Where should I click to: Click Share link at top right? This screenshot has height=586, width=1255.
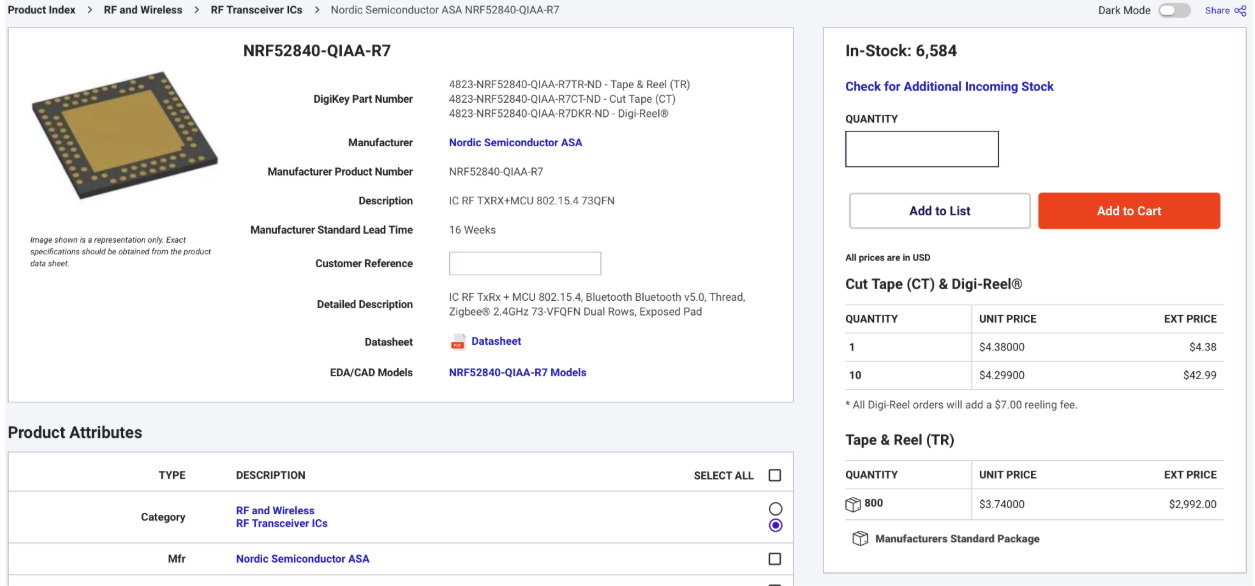(x=1217, y=11)
